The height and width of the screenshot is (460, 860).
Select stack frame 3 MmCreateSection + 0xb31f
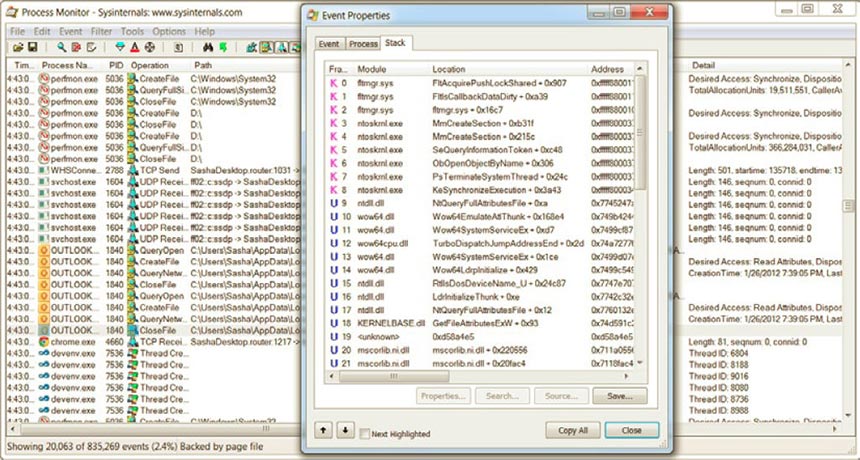click(480, 123)
